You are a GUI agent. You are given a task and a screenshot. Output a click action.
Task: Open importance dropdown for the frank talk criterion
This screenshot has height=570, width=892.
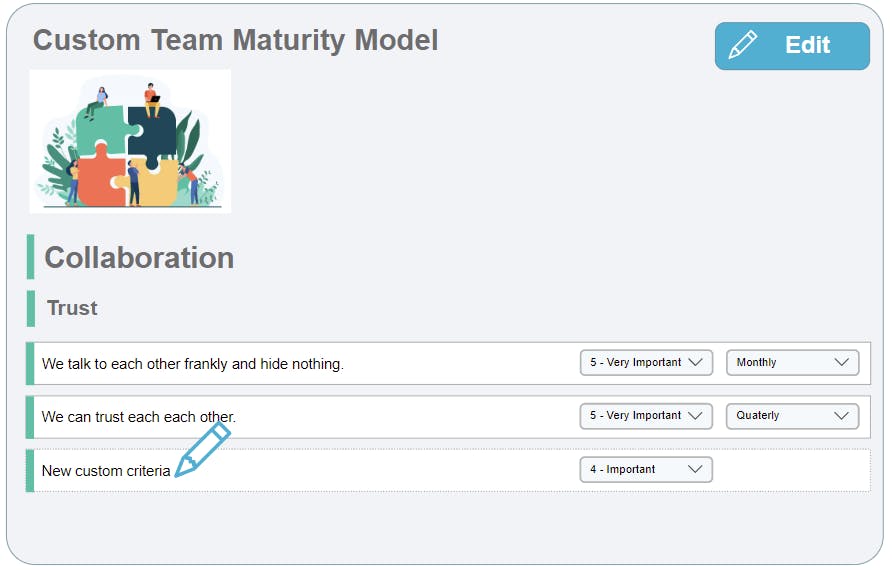pyautogui.click(x=645, y=363)
